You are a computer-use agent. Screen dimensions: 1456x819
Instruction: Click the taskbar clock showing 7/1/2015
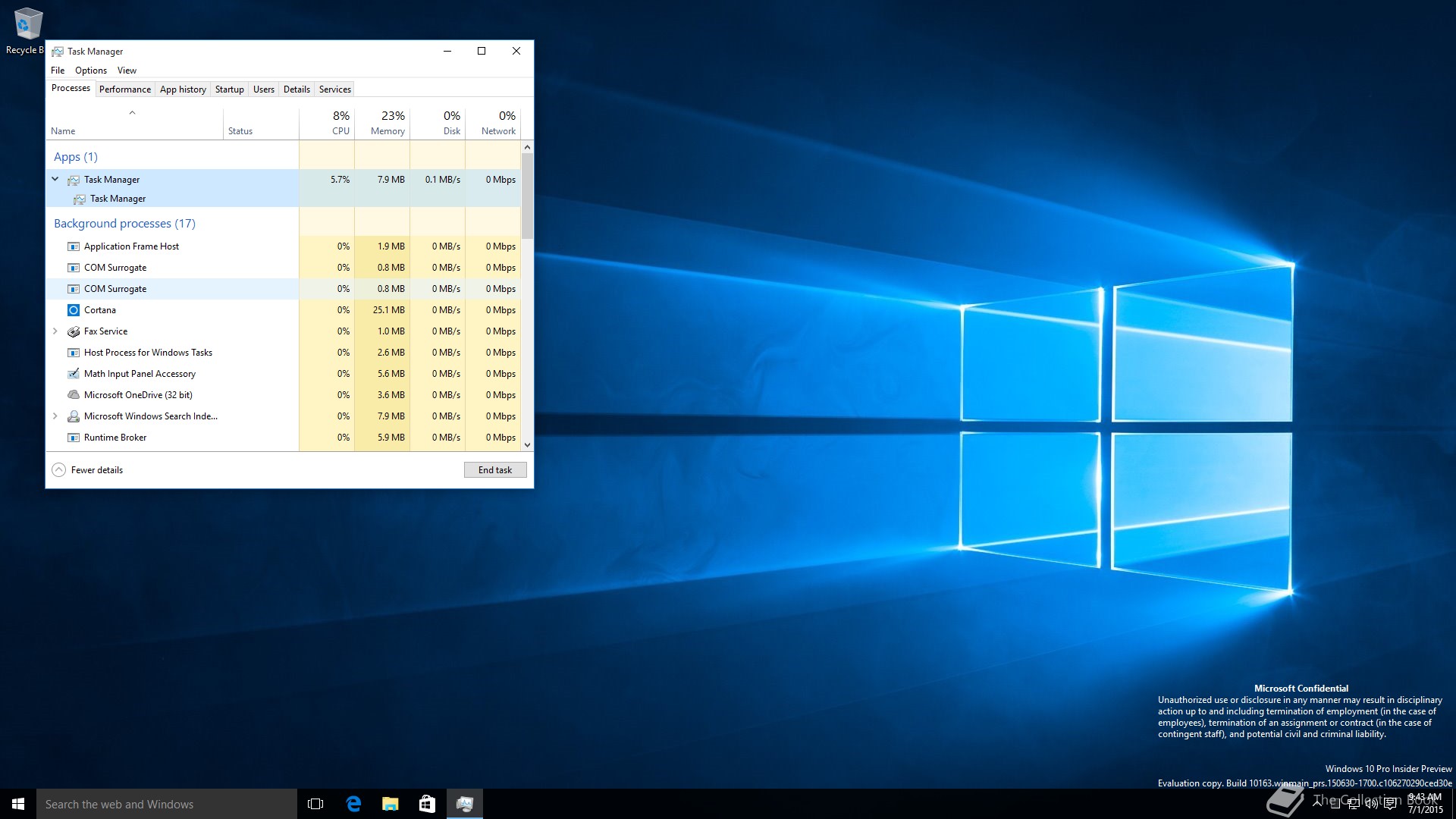[1426, 804]
